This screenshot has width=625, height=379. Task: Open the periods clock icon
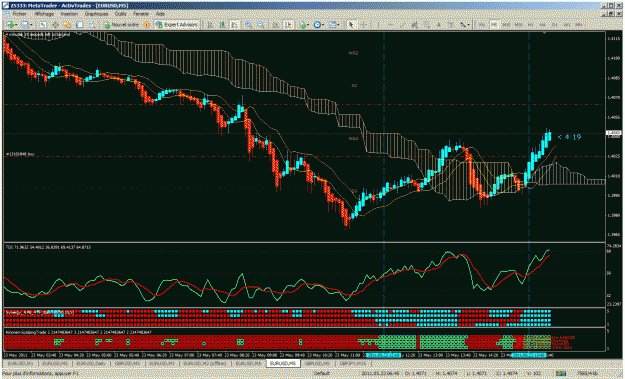[x=317, y=25]
